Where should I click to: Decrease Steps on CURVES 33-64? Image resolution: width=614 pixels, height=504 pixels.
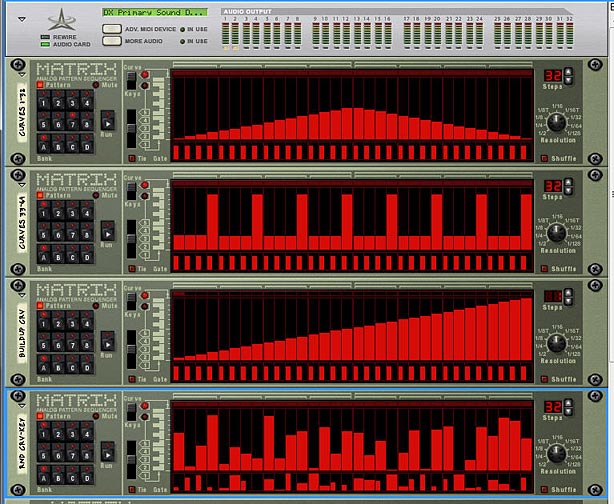pyautogui.click(x=569, y=191)
